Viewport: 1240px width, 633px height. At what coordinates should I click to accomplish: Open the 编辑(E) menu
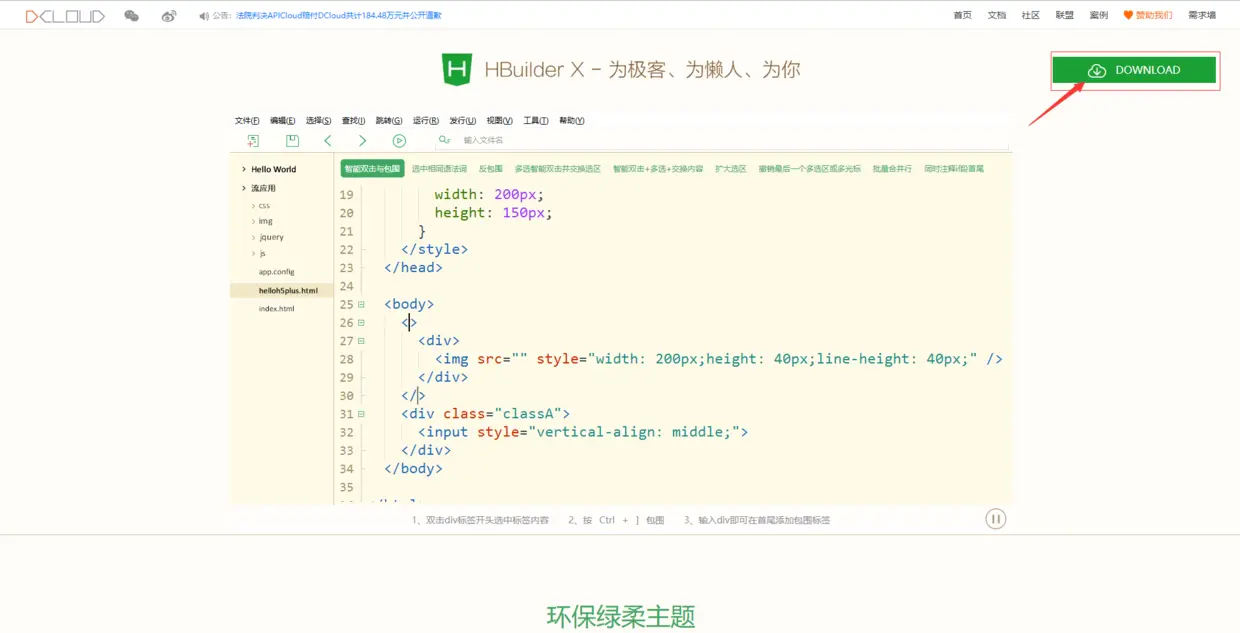click(x=282, y=121)
